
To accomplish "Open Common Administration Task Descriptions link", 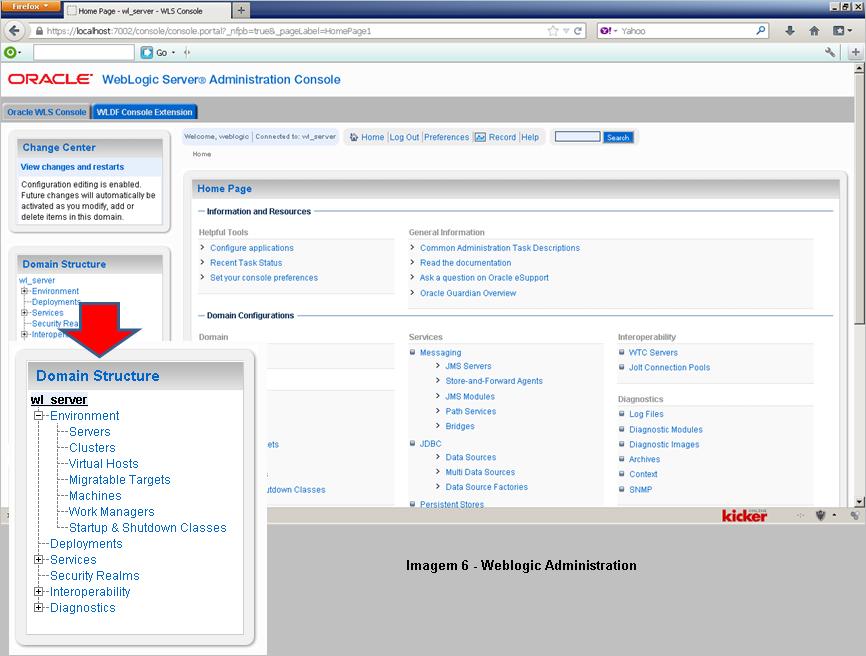I will click(x=500, y=248).
